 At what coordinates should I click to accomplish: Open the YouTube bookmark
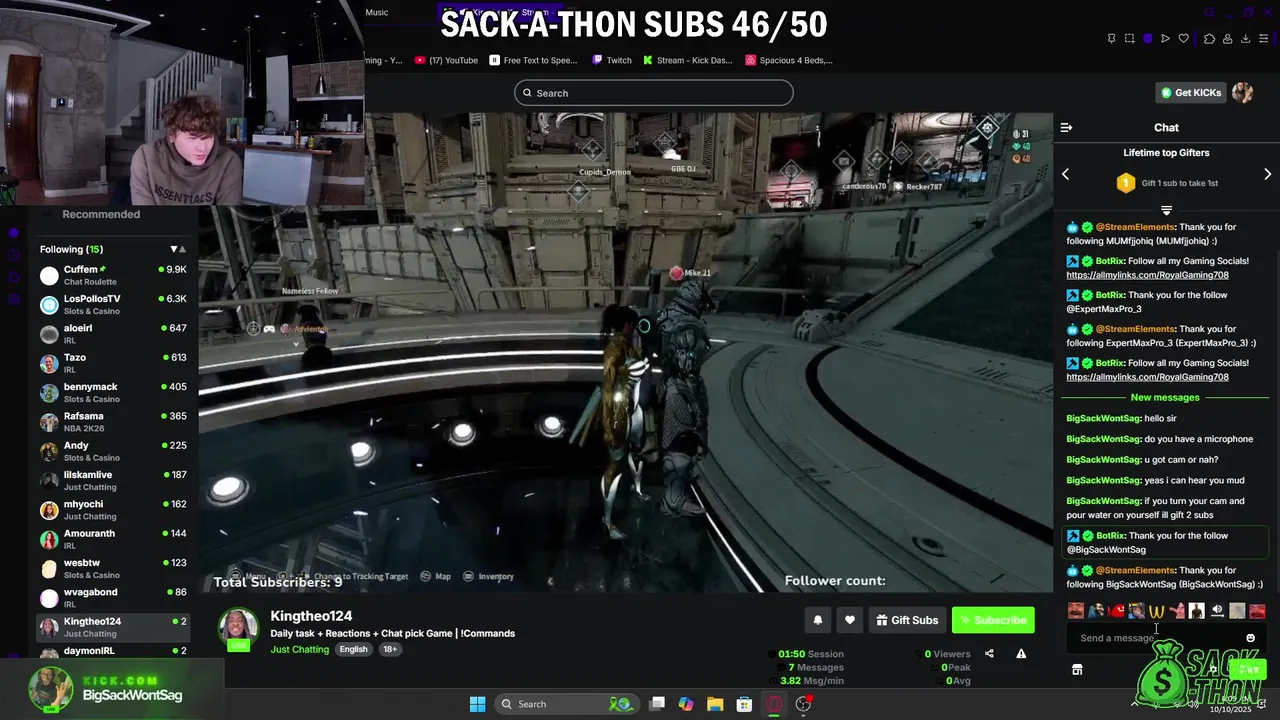[446, 60]
